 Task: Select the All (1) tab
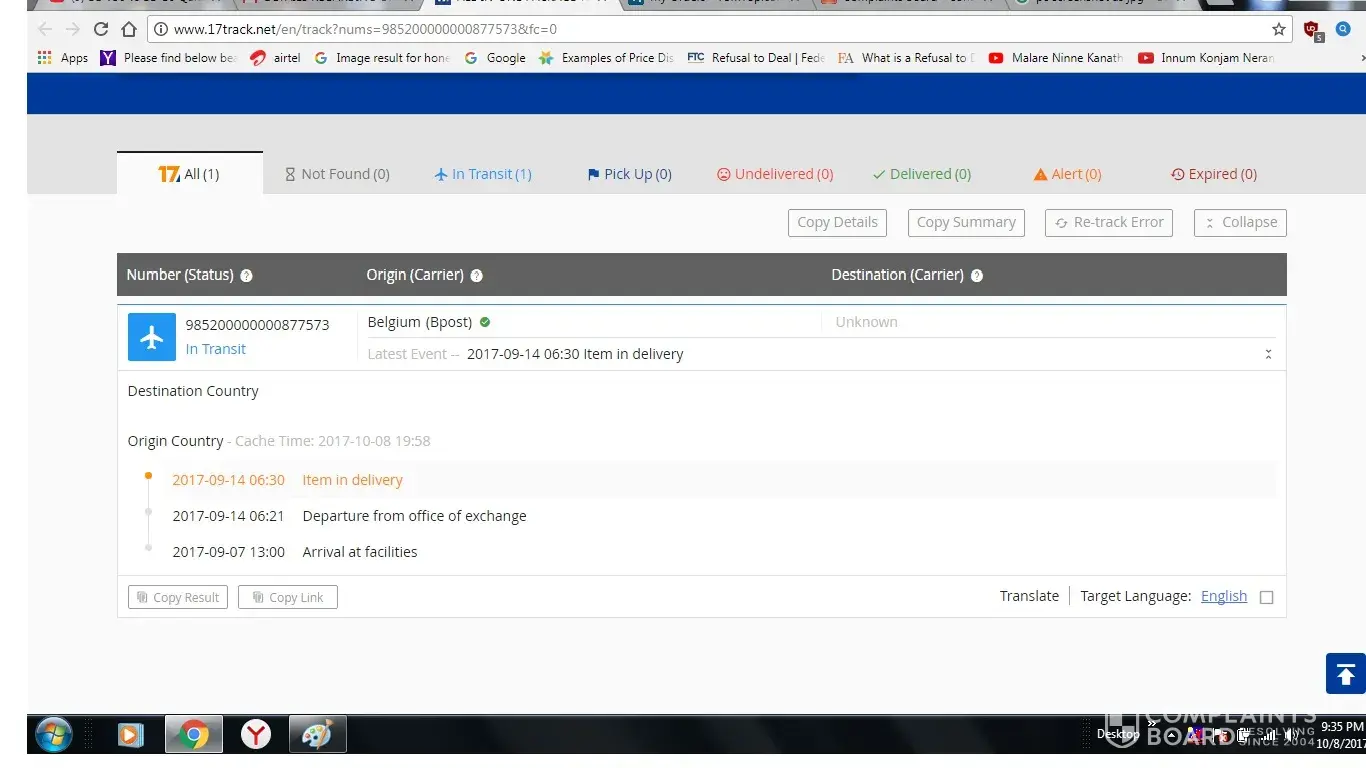[x=190, y=173]
